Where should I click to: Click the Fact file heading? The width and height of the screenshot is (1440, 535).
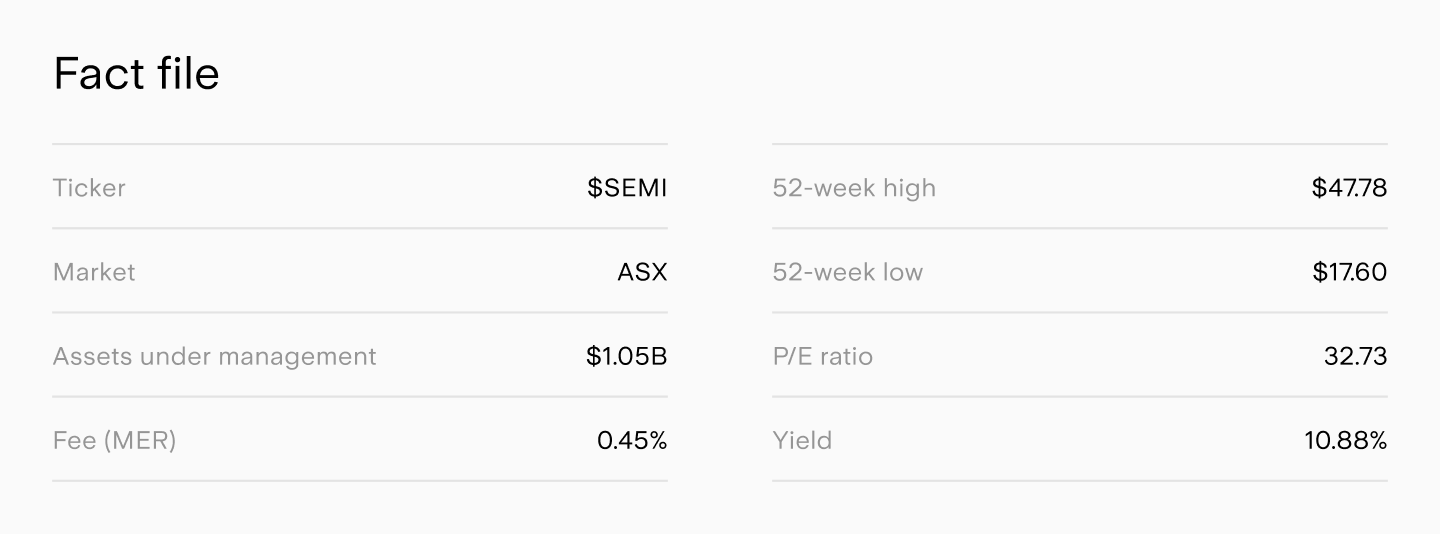136,74
